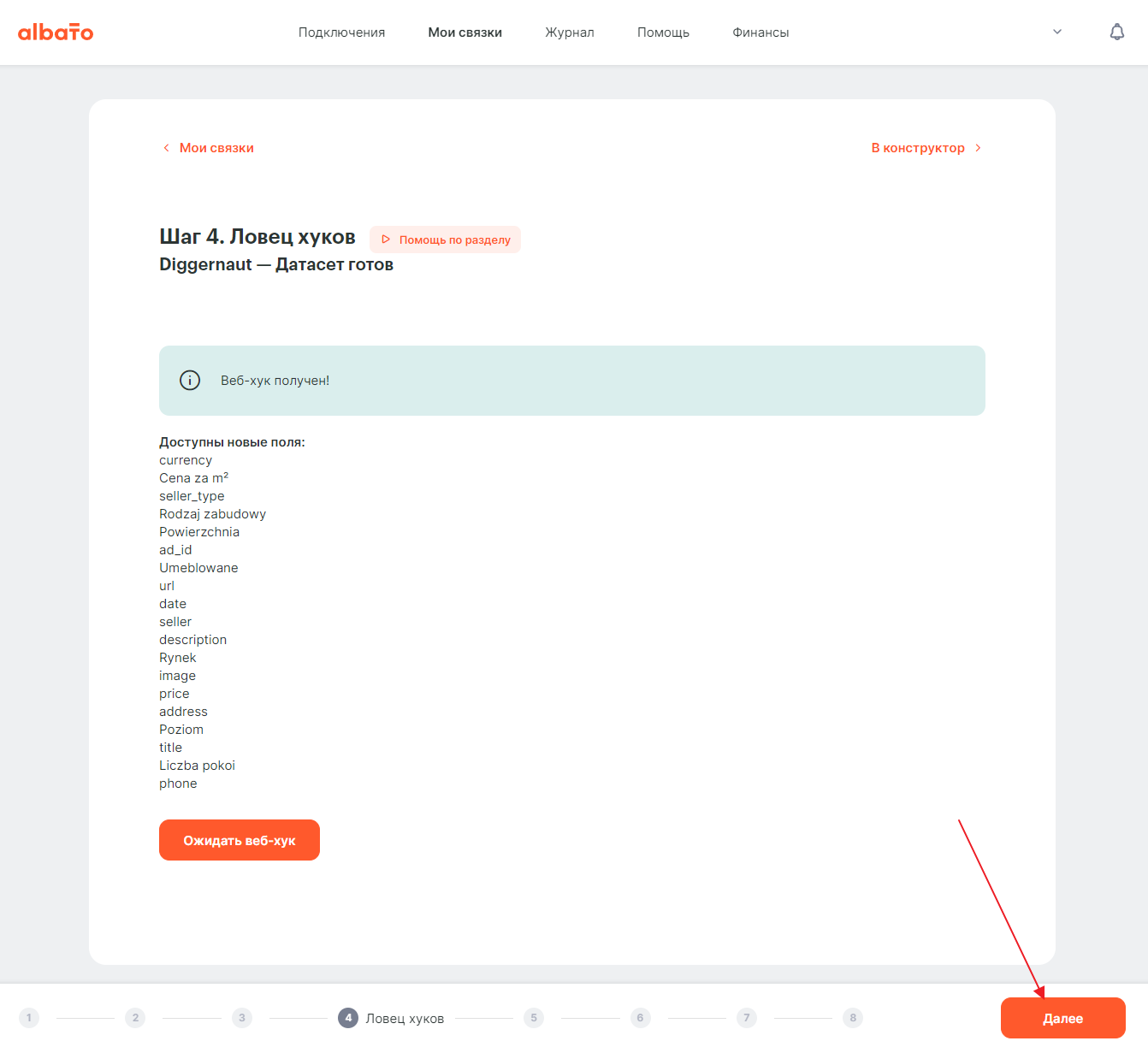Open the Журнал menu item
The height and width of the screenshot is (1047, 1148).
click(x=570, y=33)
